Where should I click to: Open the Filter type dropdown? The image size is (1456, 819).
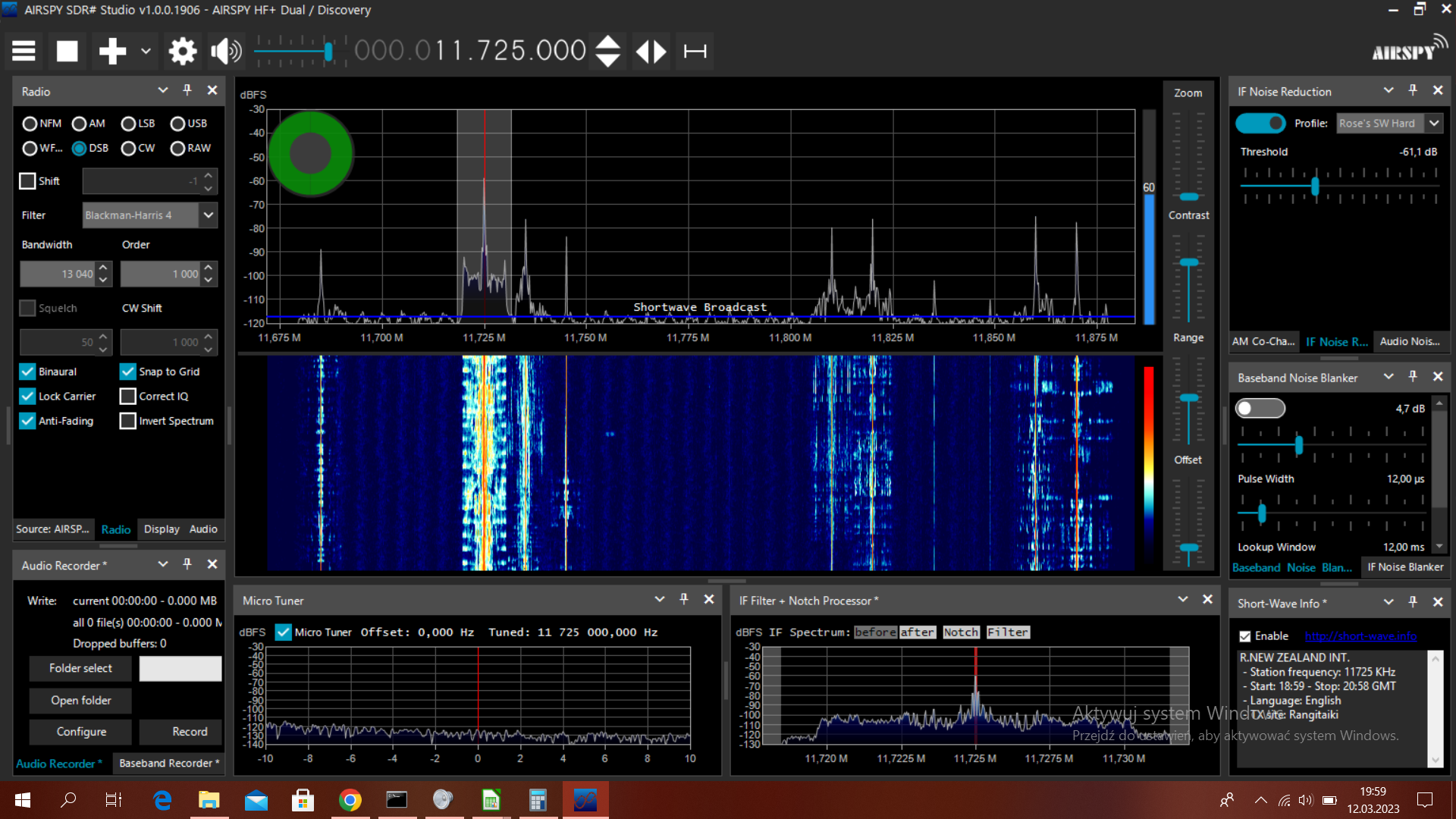pos(208,215)
